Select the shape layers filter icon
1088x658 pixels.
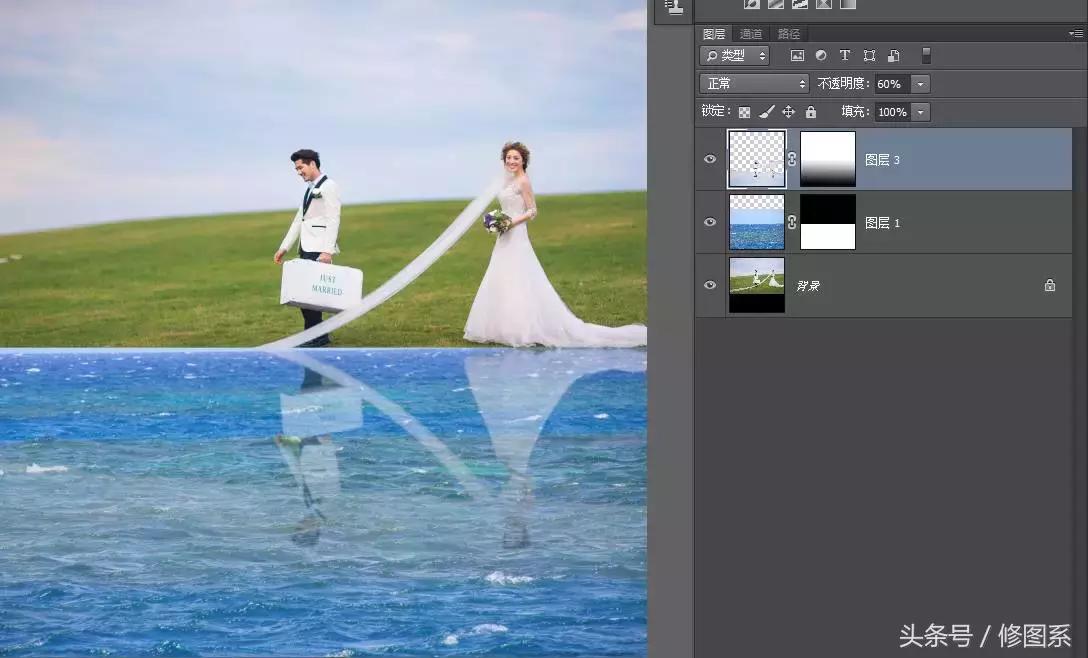[870, 55]
